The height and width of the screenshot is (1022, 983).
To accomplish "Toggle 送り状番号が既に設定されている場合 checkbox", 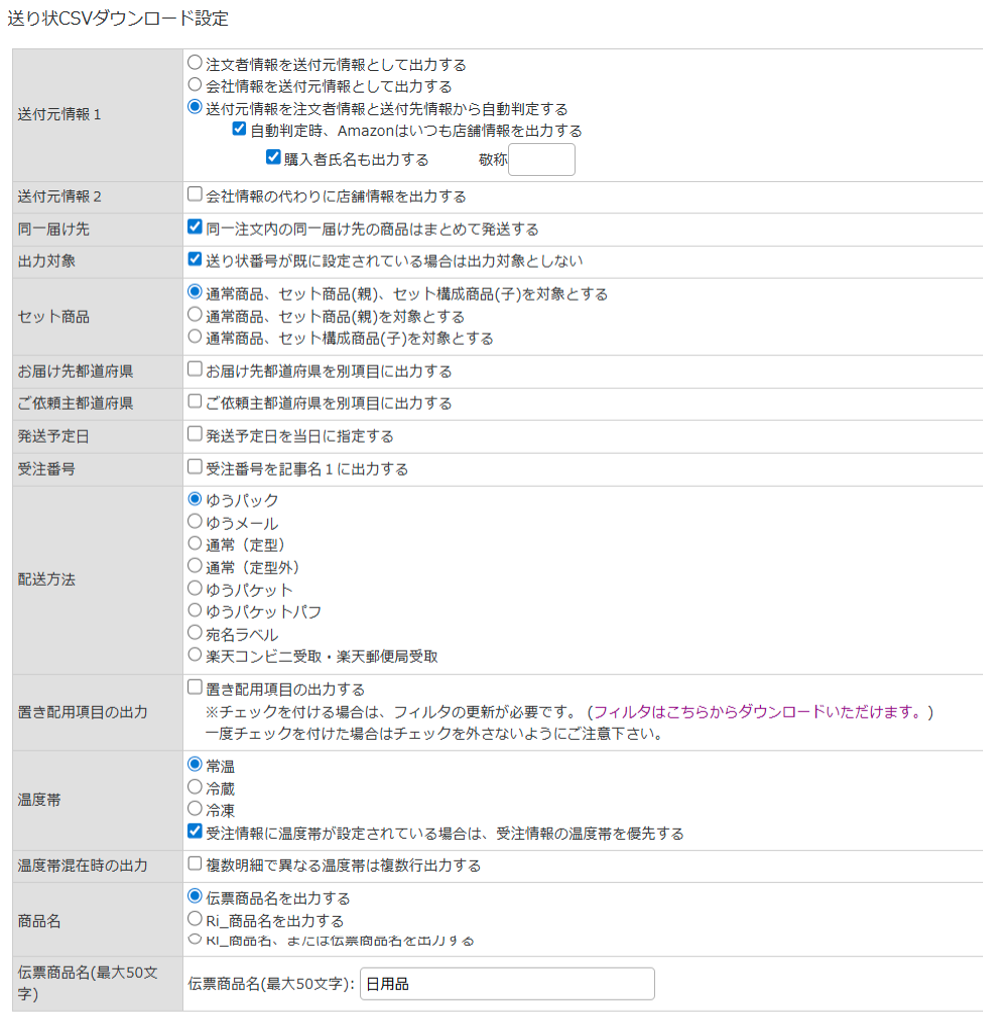I will 195,260.
